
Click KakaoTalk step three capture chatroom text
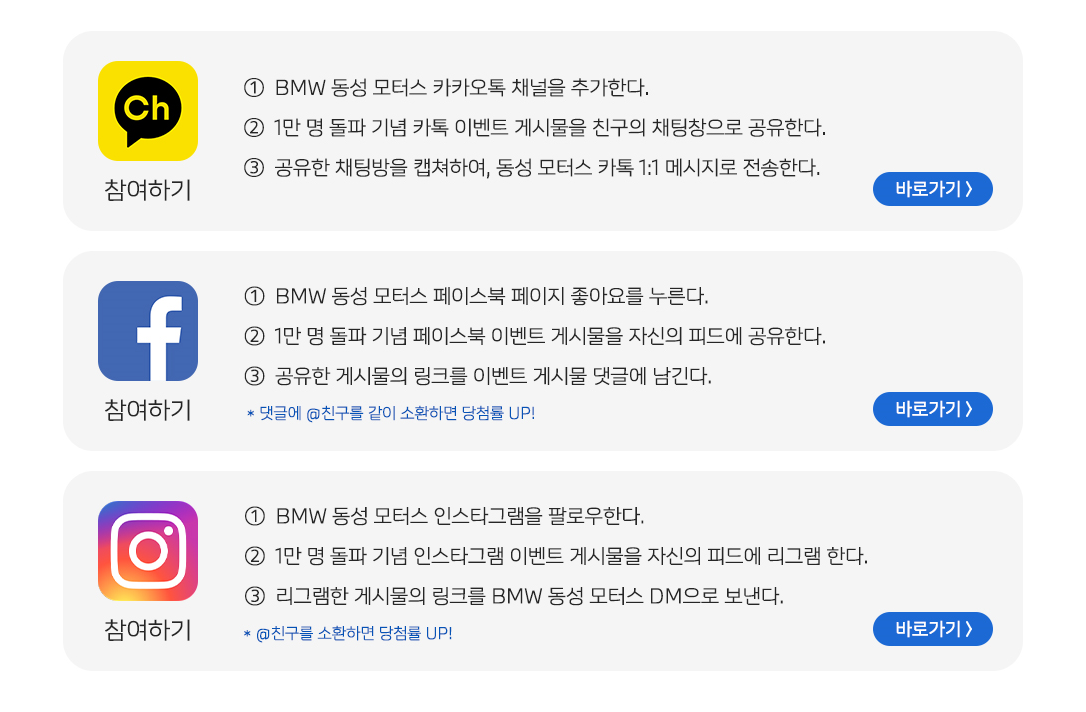click(x=532, y=168)
